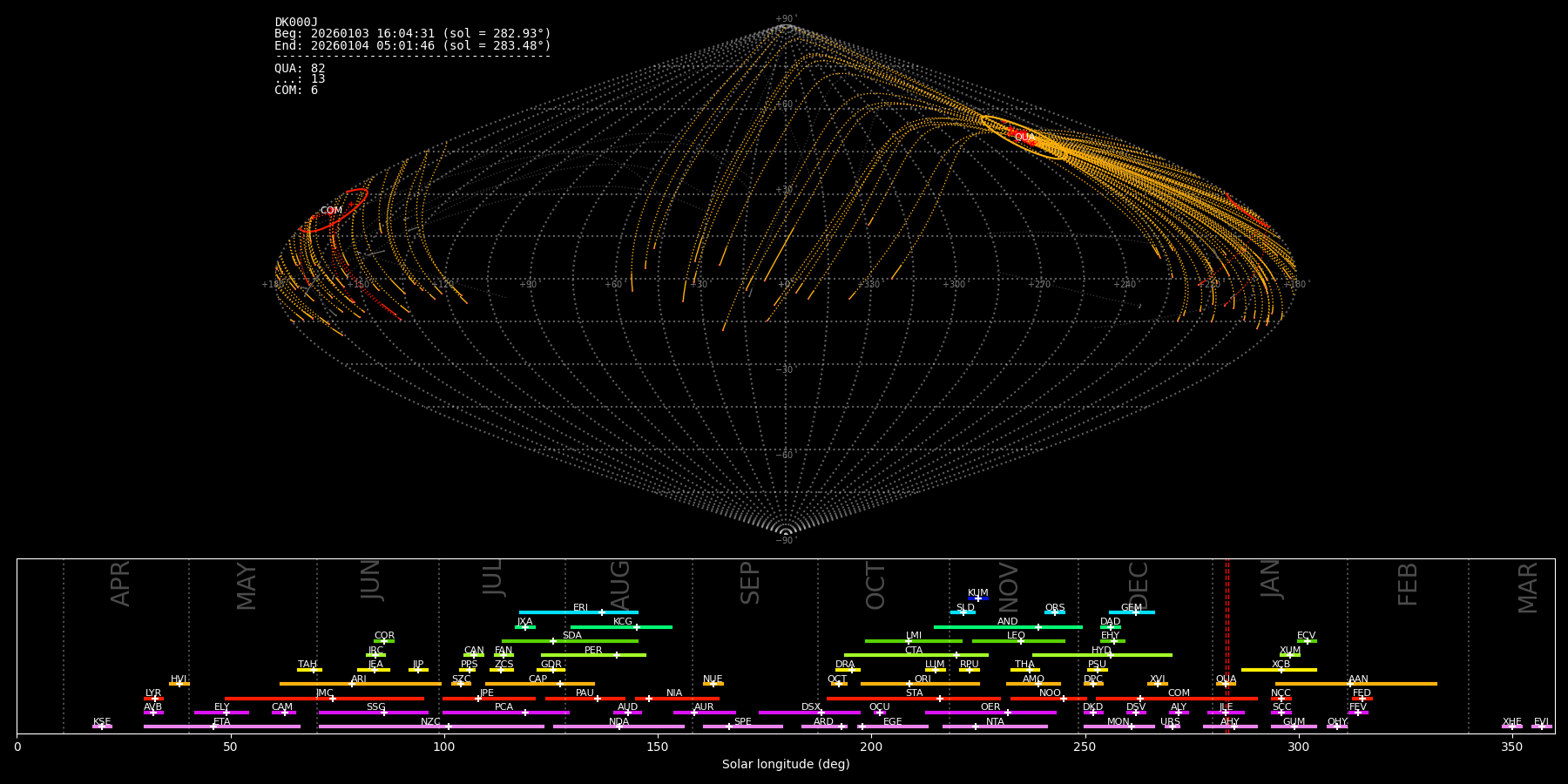Click the JAN month label in timeline

tap(1271, 579)
